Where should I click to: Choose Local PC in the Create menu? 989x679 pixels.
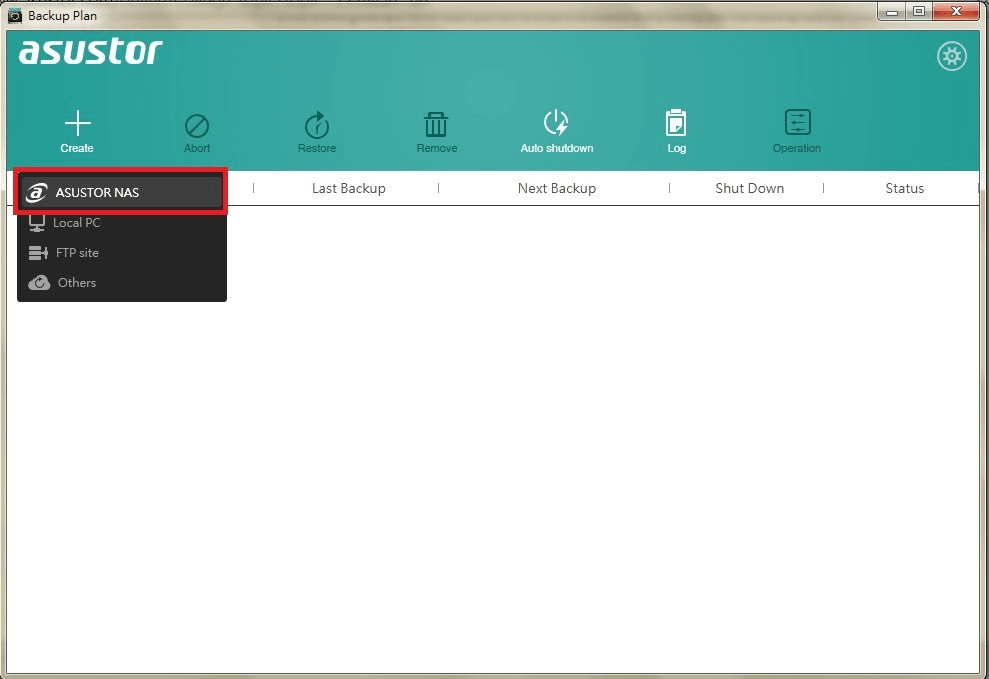121,223
